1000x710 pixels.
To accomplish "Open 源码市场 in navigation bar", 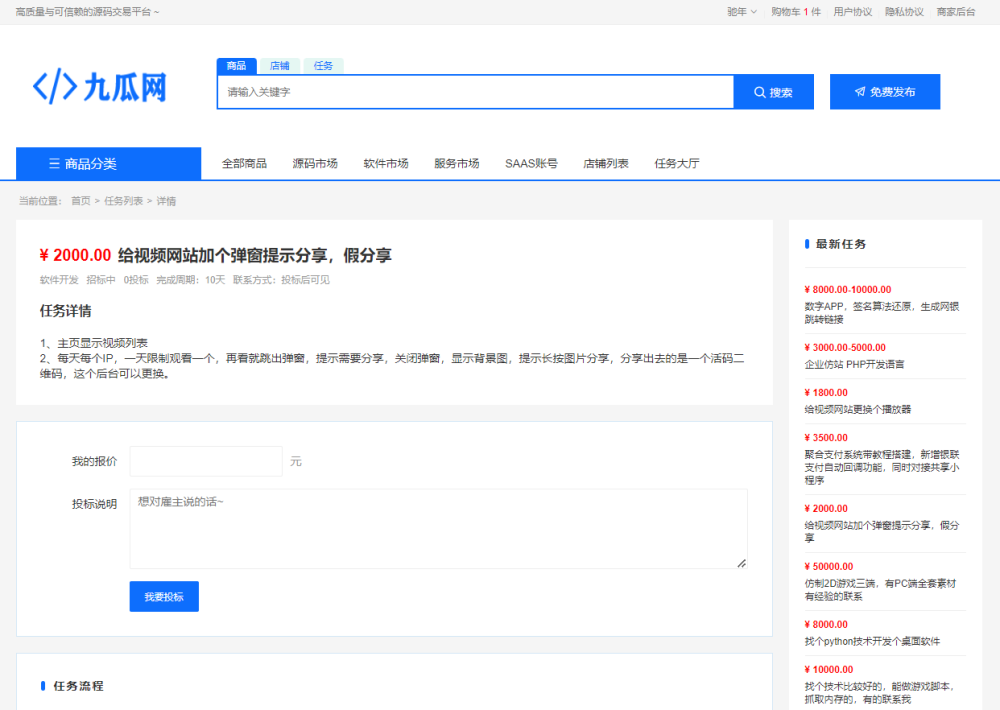I will click(x=315, y=164).
